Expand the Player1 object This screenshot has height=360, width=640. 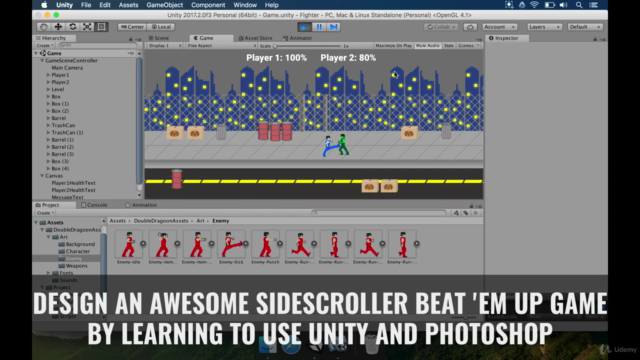(48, 75)
